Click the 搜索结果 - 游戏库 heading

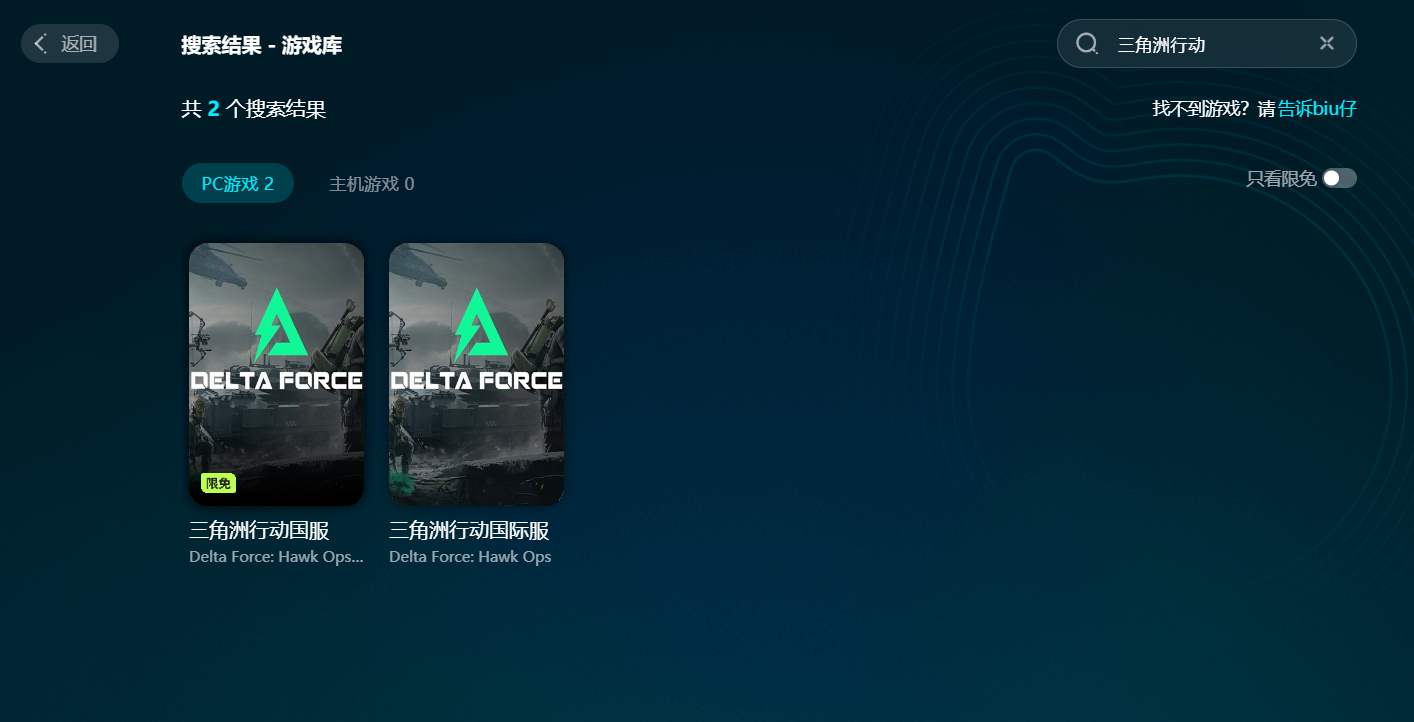click(x=261, y=45)
